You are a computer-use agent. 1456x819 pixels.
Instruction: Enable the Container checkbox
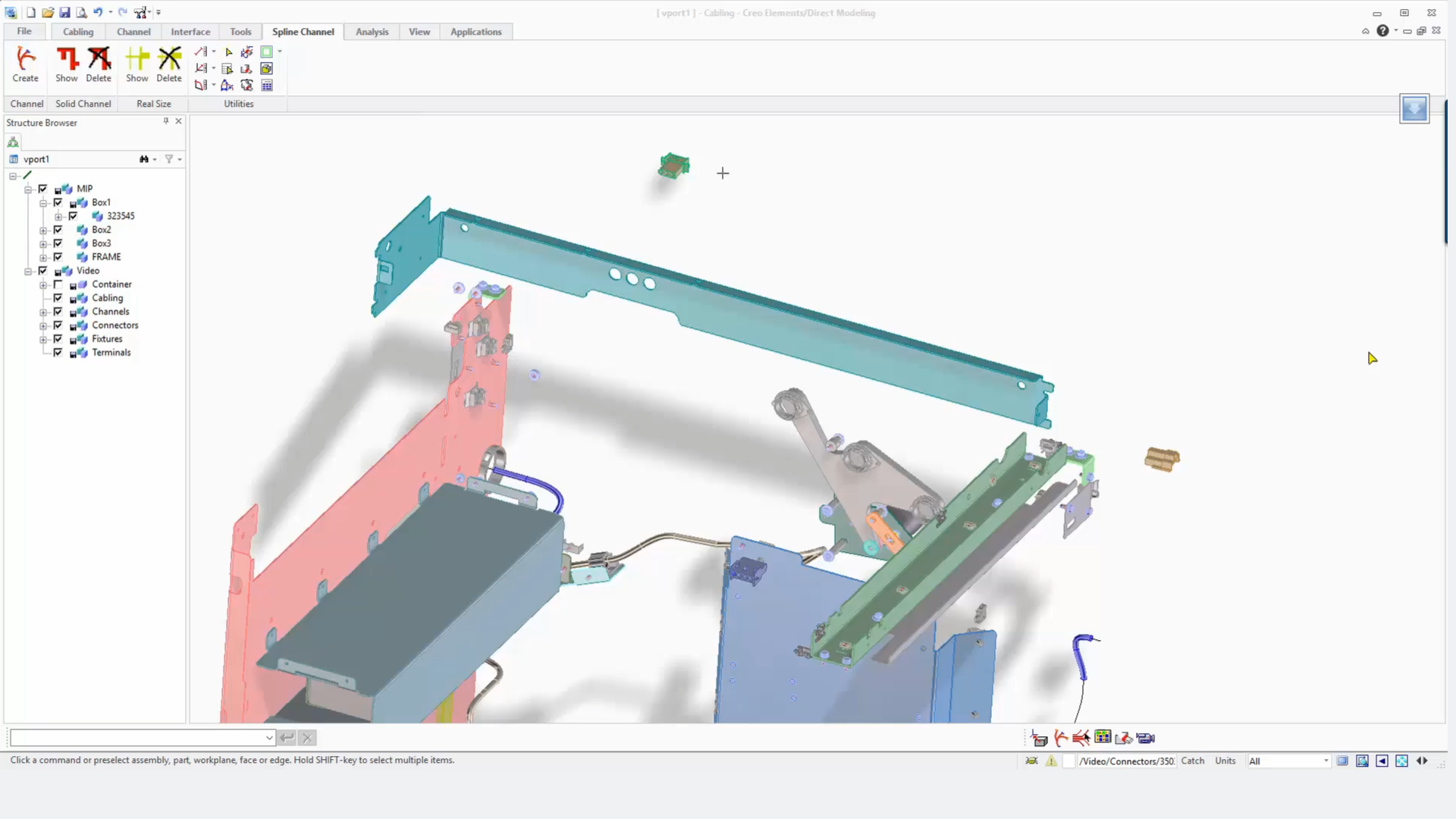(58, 284)
